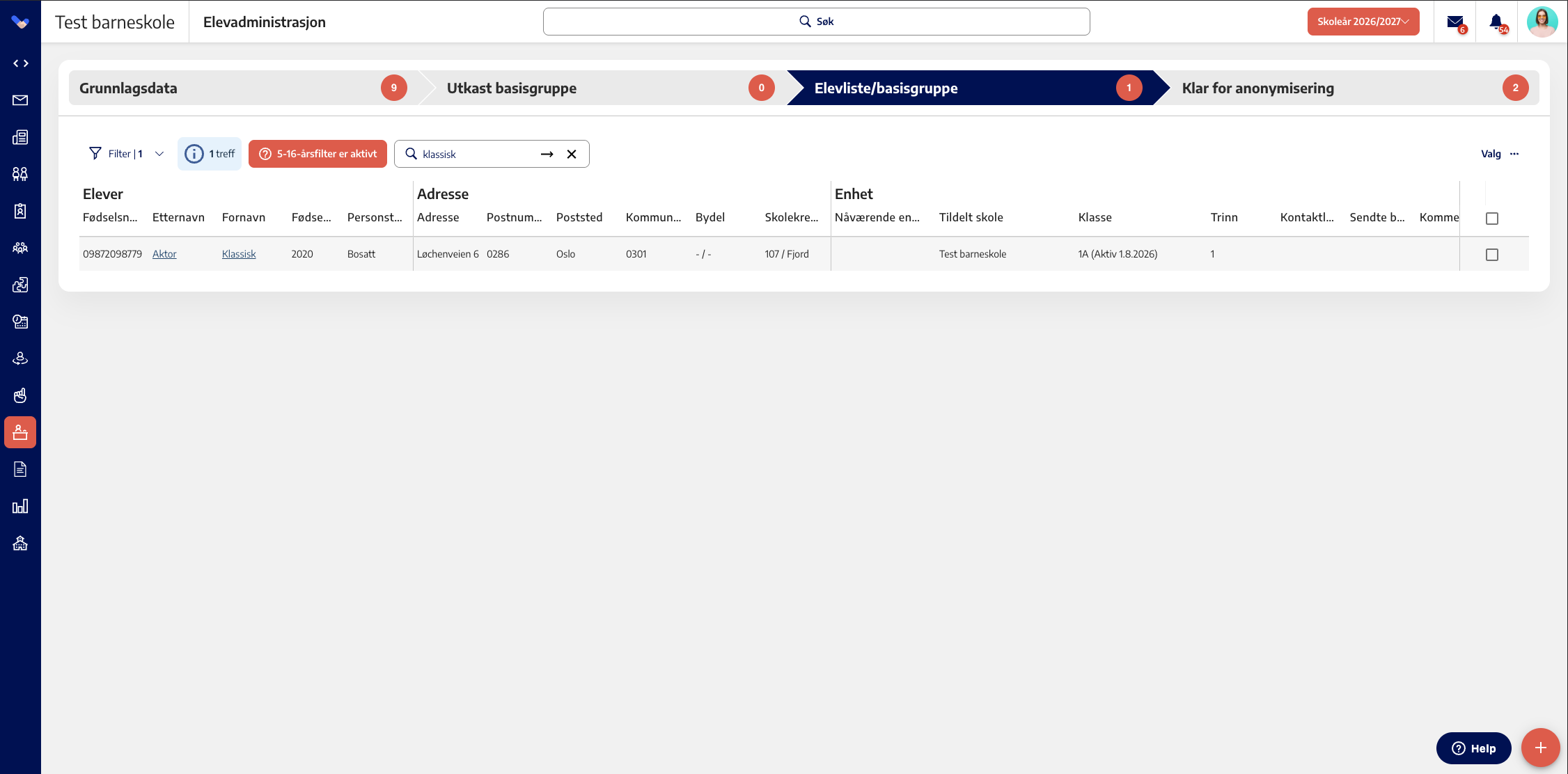Viewport: 1568px width, 774px height.
Task: Open the mail envelope icon in sidebar
Action: pyautogui.click(x=20, y=100)
